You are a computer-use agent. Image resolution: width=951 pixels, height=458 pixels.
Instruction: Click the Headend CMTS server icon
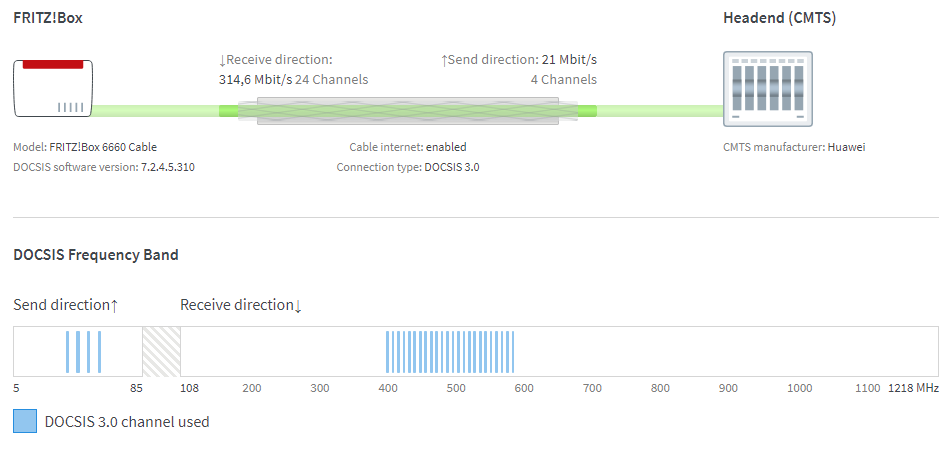pos(768,89)
